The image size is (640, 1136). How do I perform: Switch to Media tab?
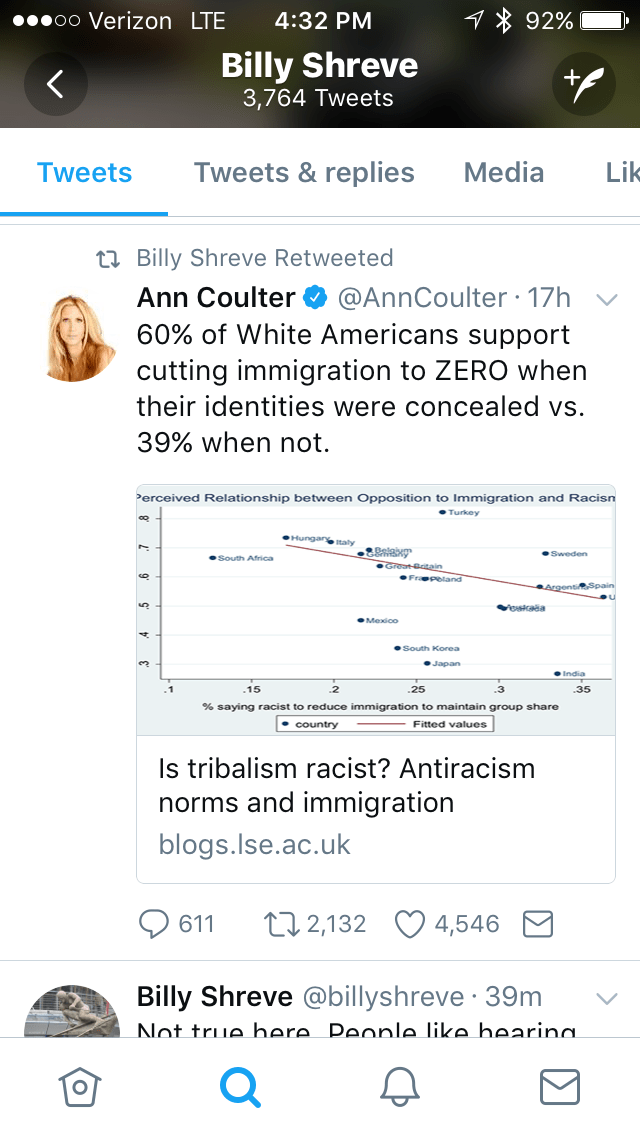pos(504,172)
